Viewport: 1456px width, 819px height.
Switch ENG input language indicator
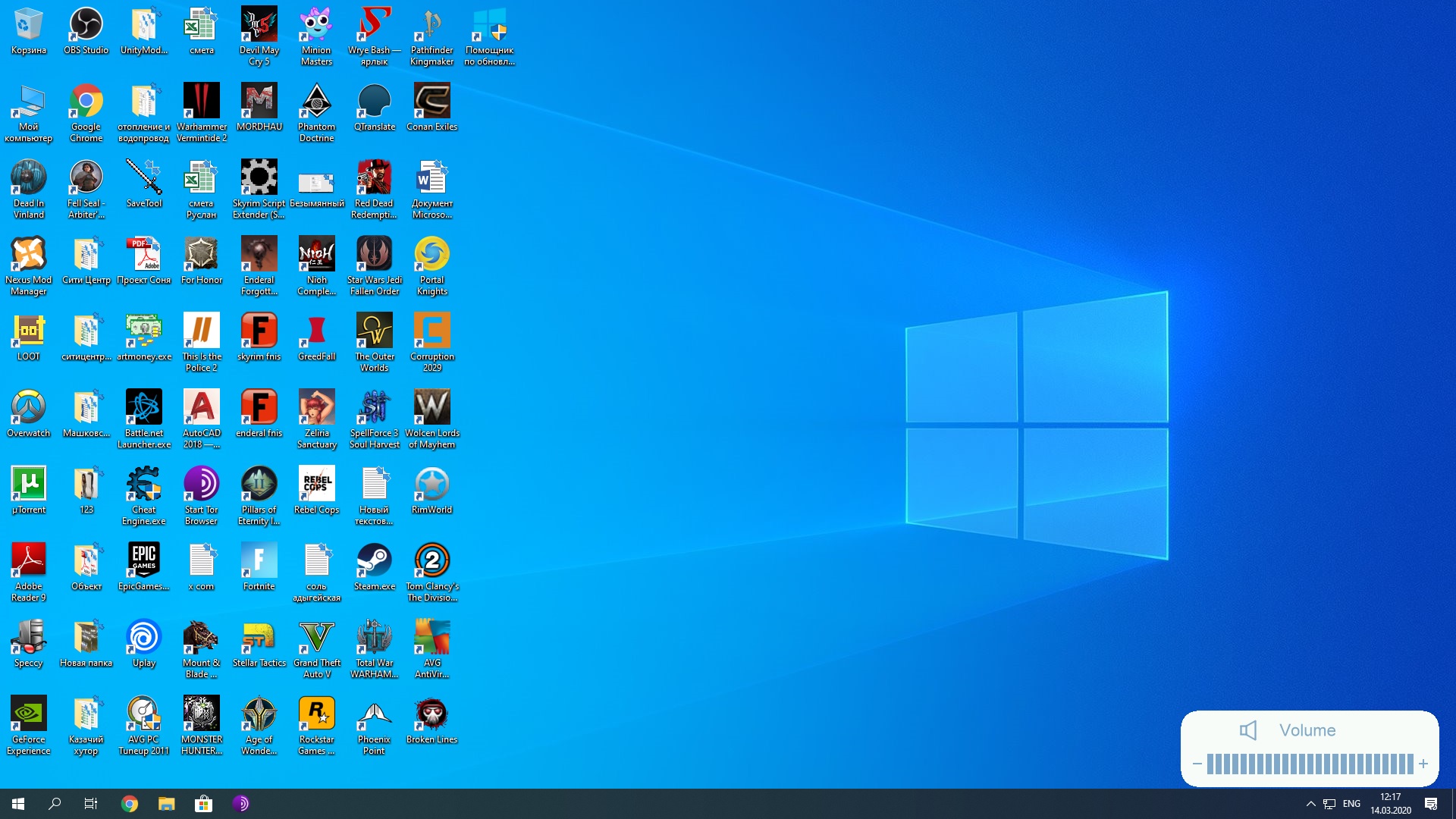[x=1351, y=804]
